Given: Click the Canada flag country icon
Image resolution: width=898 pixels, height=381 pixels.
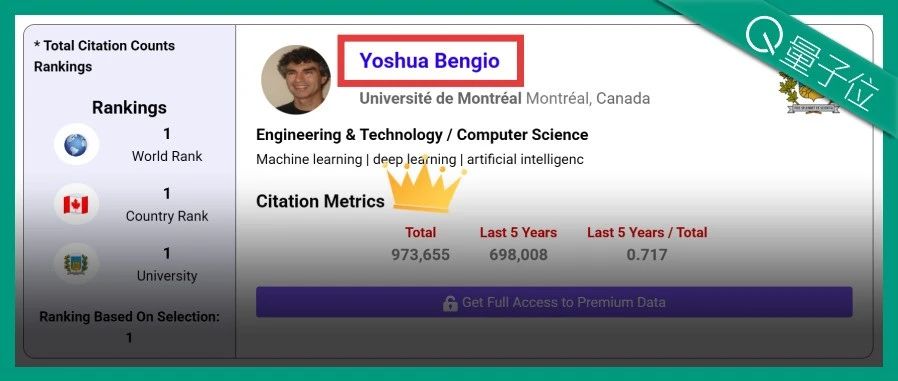Looking at the screenshot, I should (x=76, y=205).
